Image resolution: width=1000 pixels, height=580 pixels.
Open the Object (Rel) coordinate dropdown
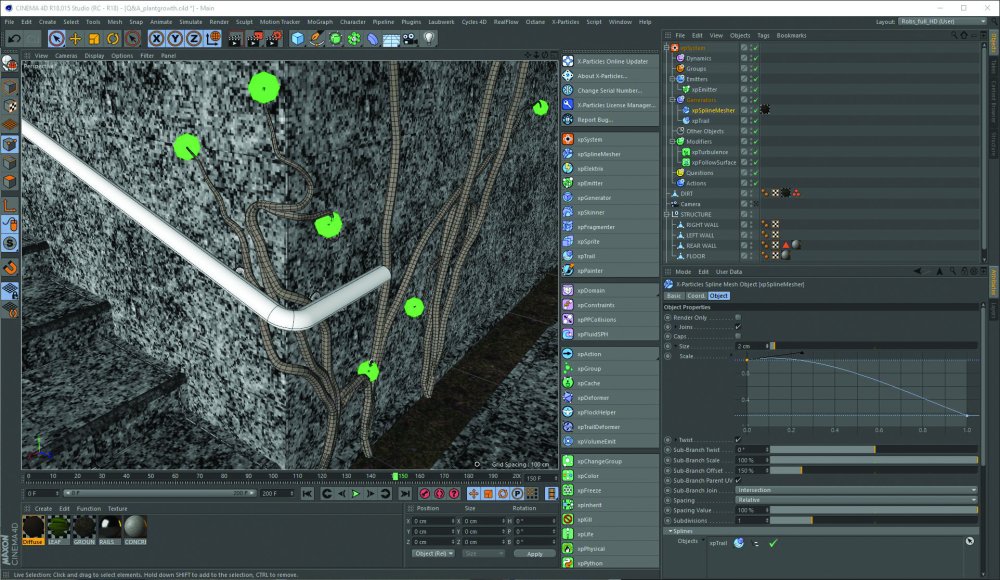(433, 553)
